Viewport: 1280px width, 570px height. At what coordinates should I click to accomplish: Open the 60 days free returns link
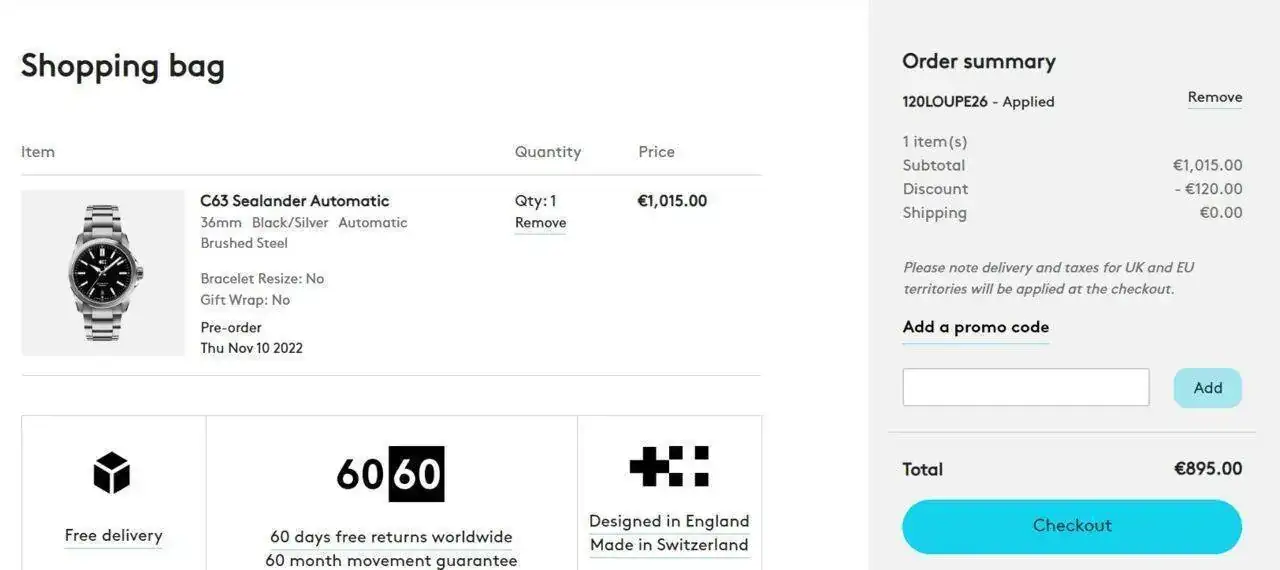pyautogui.click(x=391, y=537)
